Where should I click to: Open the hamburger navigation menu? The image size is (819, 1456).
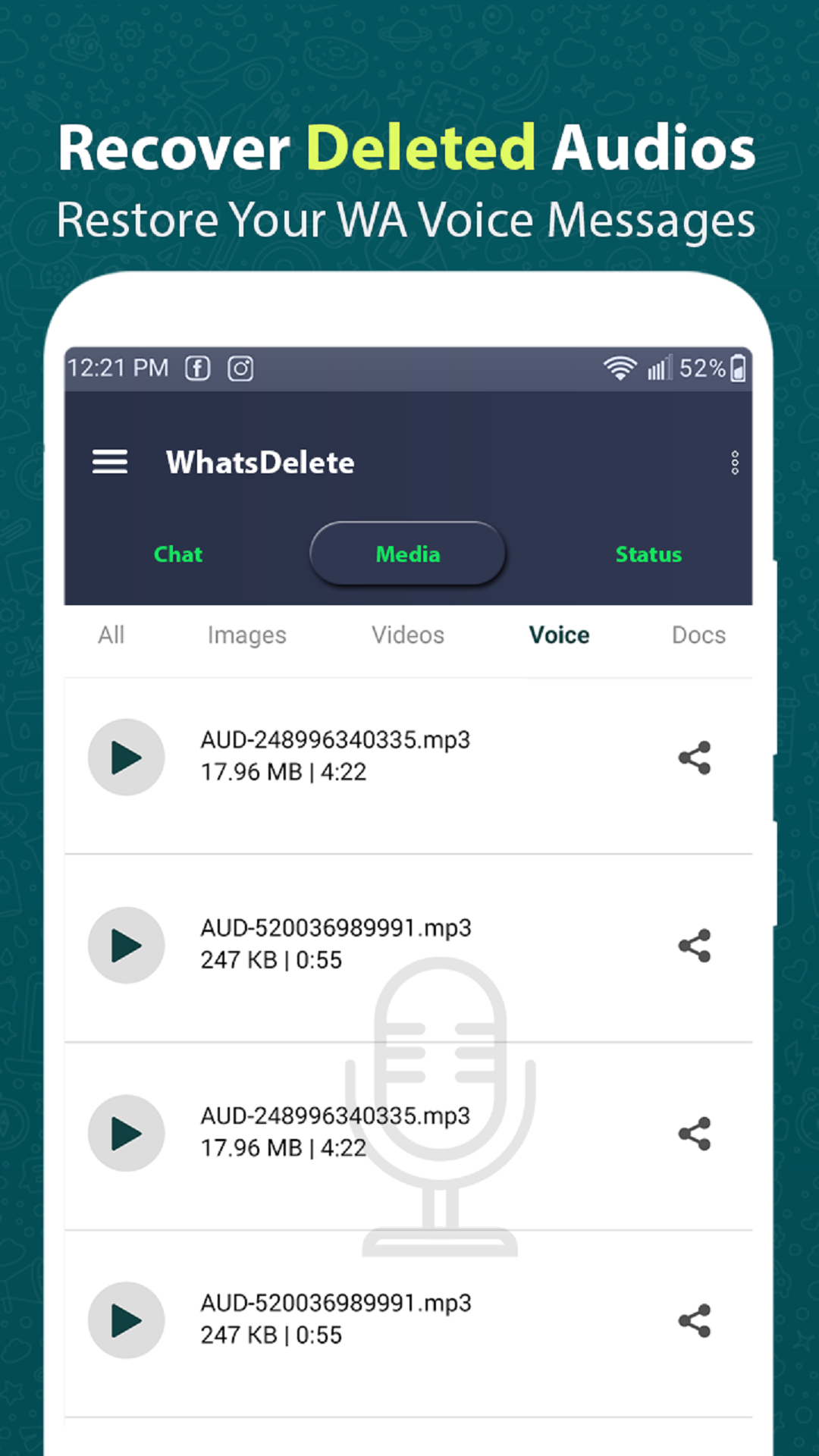pos(110,462)
